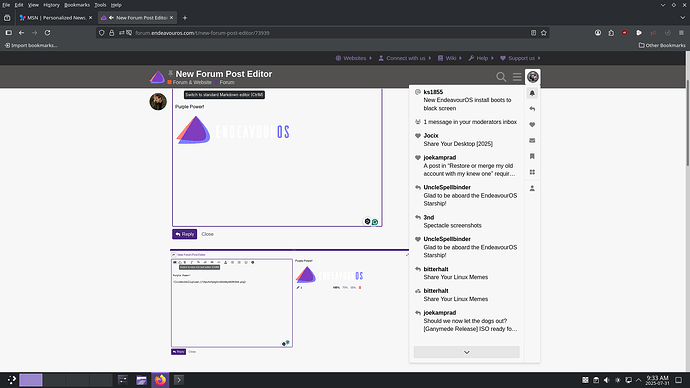
Task: Open the profile person tab in user menu
Action: 532,188
